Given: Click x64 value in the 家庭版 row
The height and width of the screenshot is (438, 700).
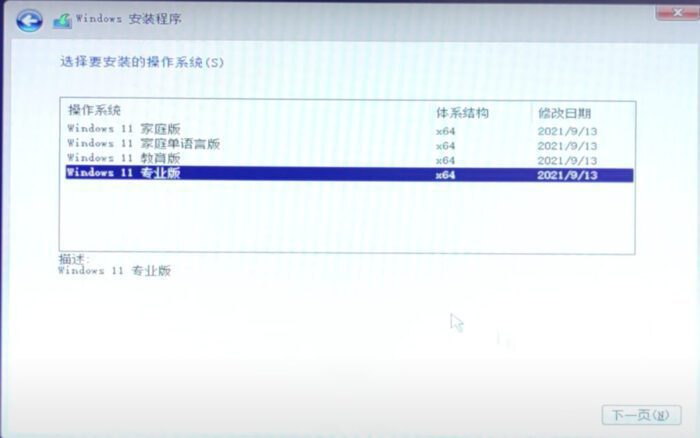Looking at the screenshot, I should tap(446, 131).
